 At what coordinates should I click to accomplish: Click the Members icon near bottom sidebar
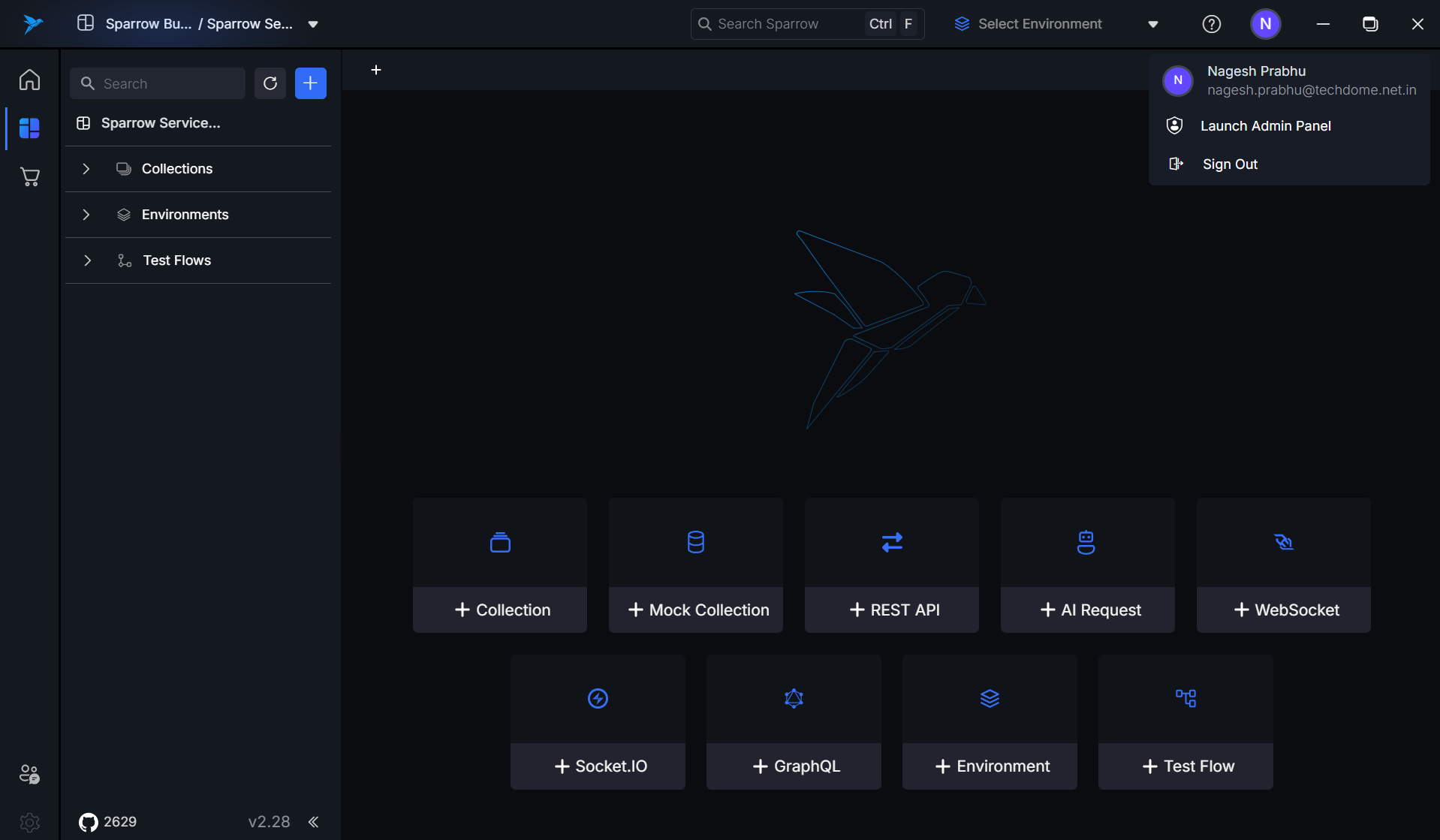click(x=29, y=774)
